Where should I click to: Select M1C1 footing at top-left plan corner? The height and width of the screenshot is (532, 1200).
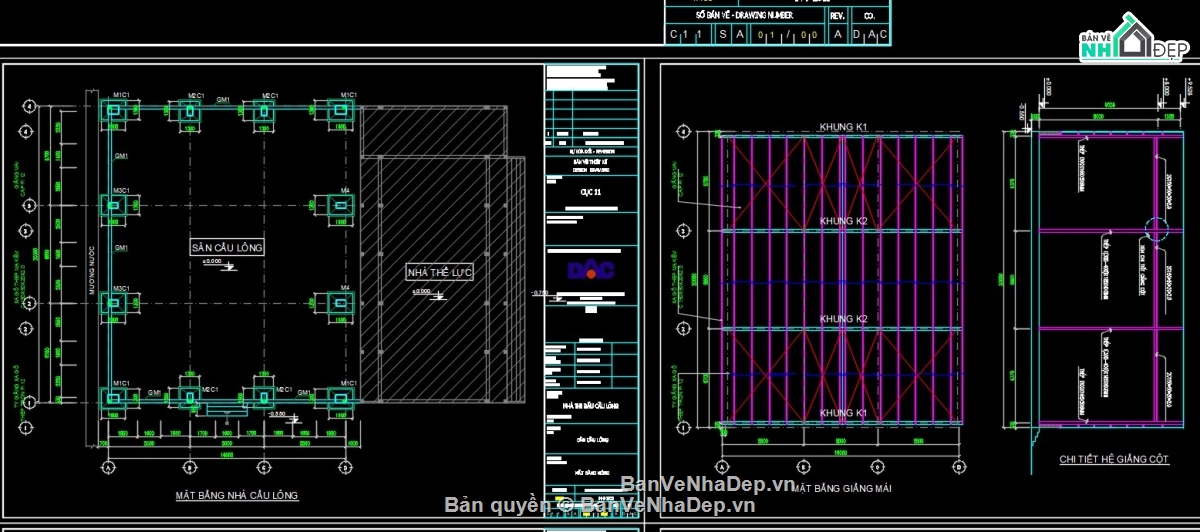115,111
